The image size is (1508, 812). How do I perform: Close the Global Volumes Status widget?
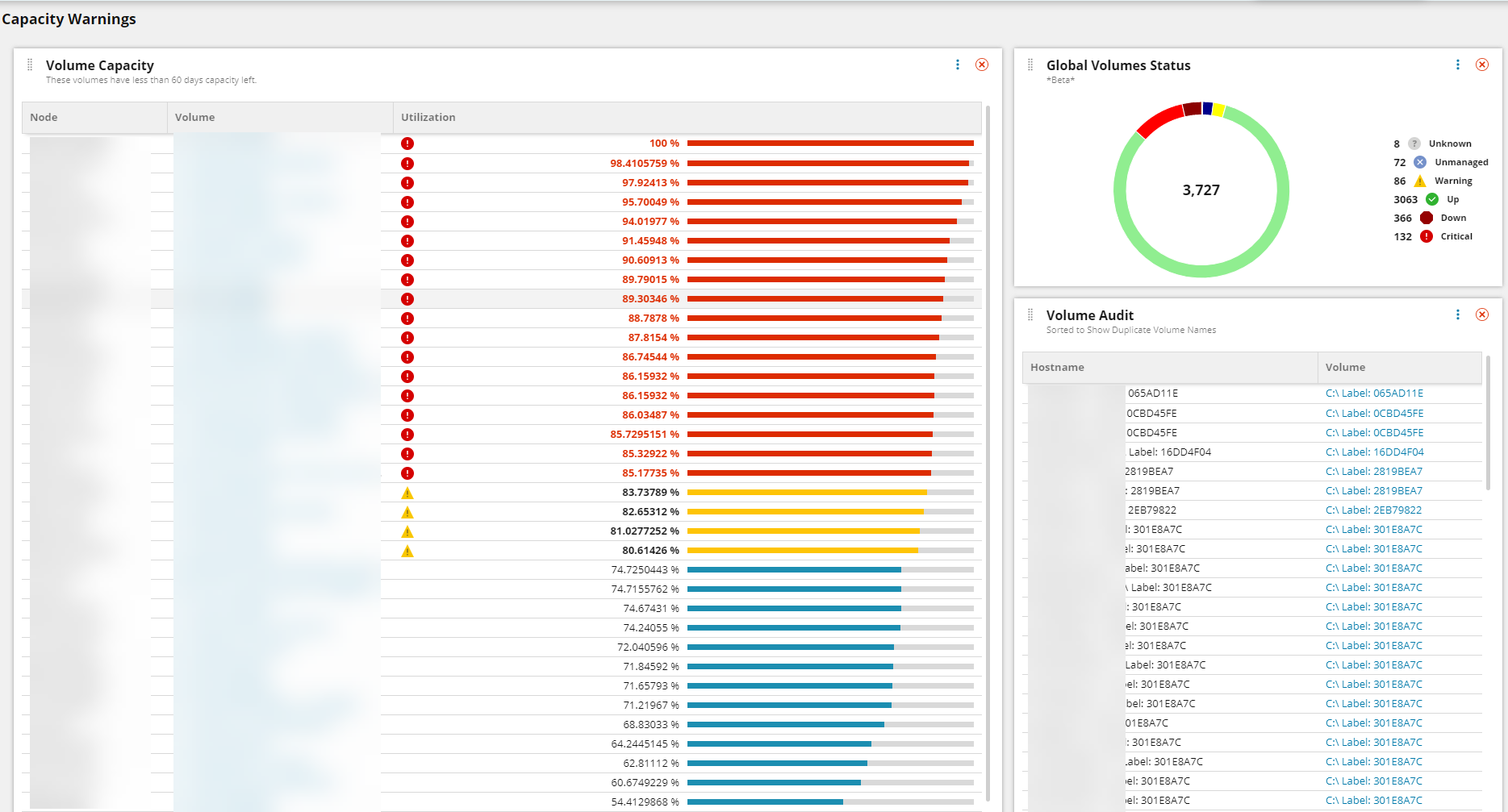[x=1482, y=65]
